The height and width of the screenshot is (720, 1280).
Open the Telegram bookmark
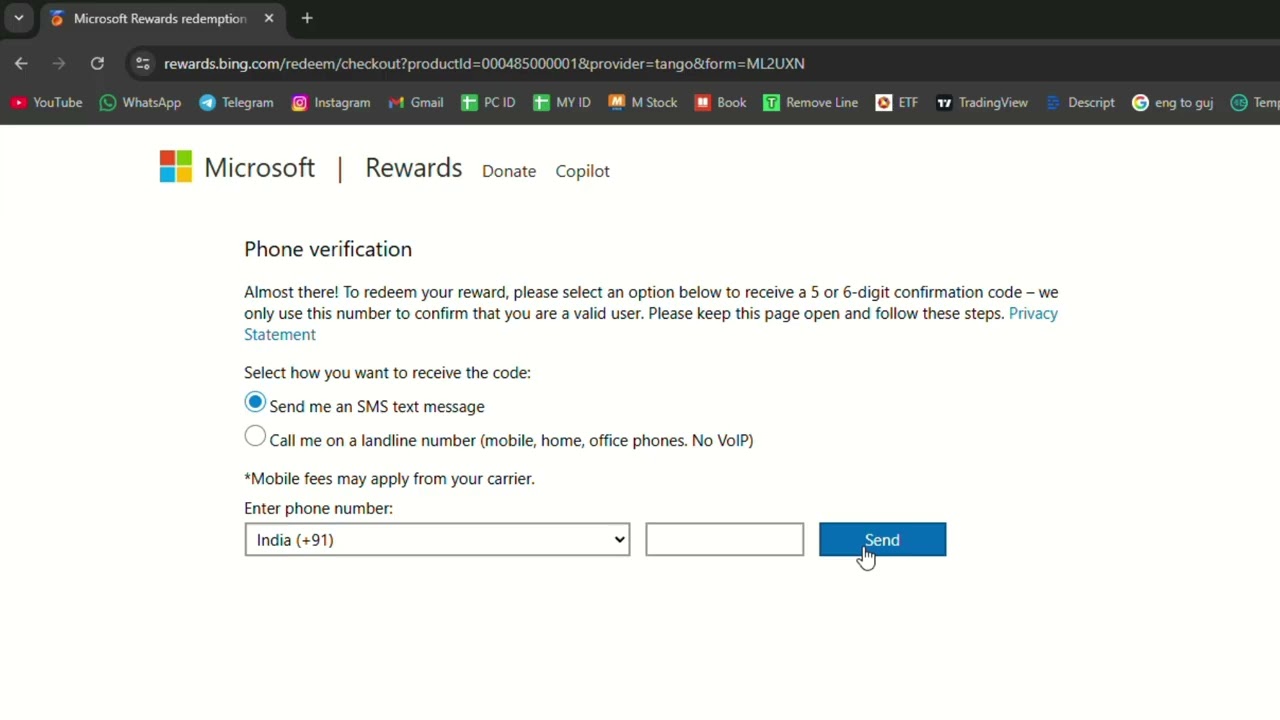[x=236, y=103]
